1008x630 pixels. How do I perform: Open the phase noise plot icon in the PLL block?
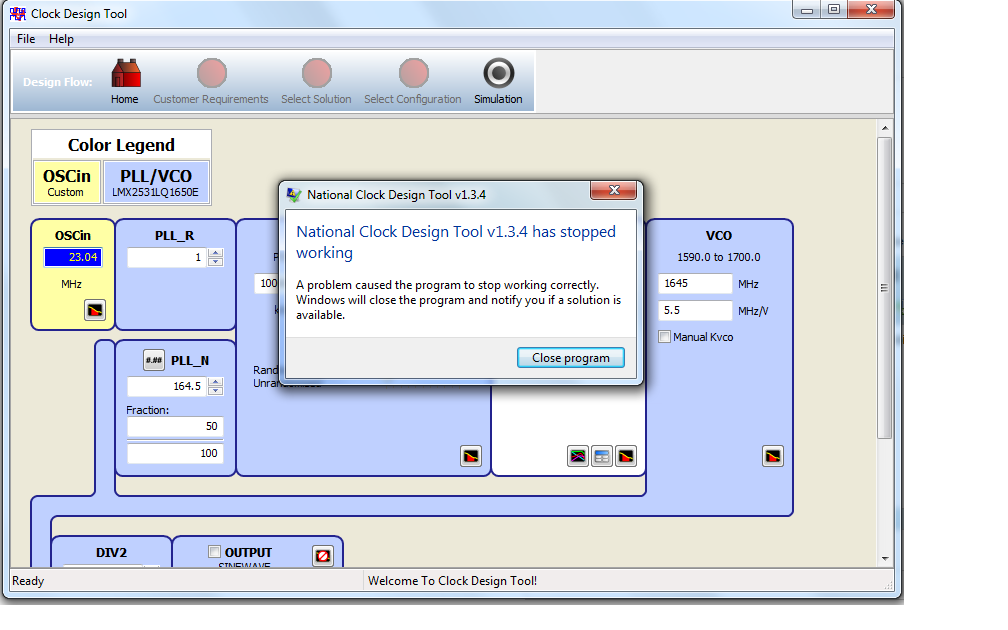[x=471, y=456]
